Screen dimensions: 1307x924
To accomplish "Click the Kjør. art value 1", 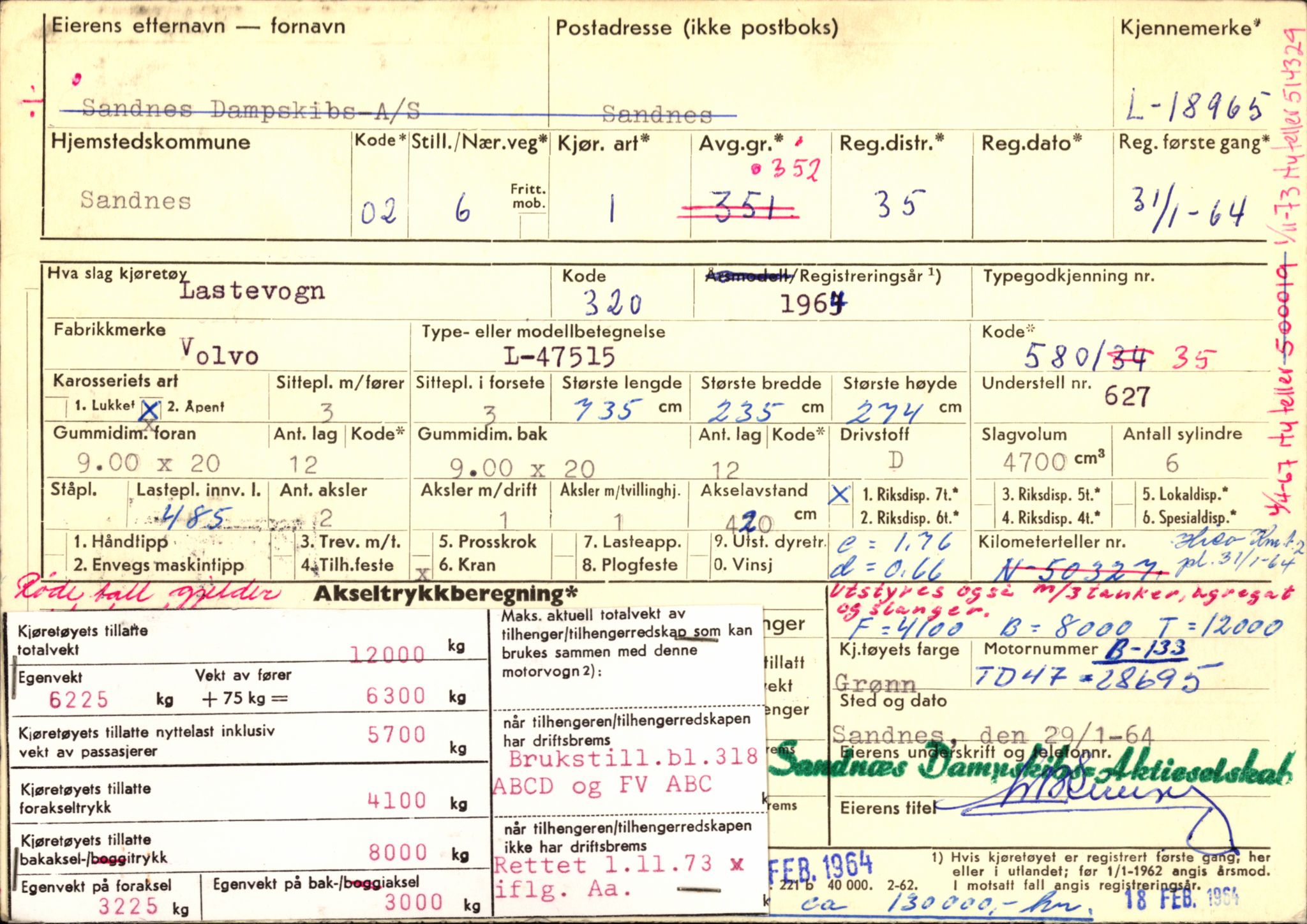I will (611, 209).
